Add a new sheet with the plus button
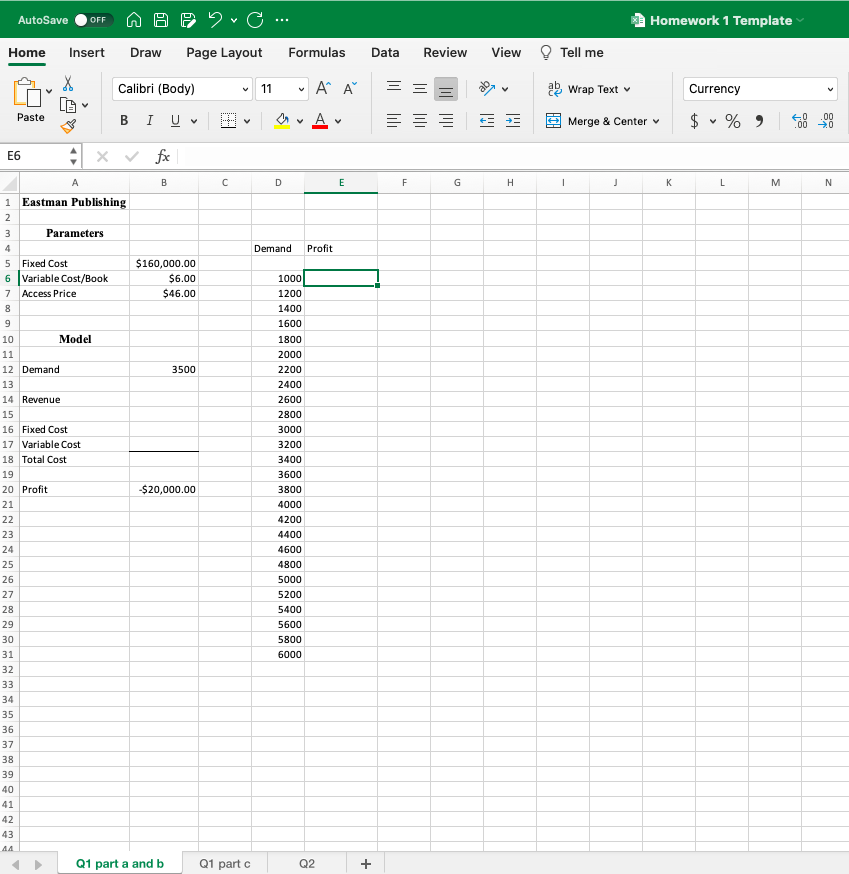This screenshot has height=874, width=849. click(365, 863)
